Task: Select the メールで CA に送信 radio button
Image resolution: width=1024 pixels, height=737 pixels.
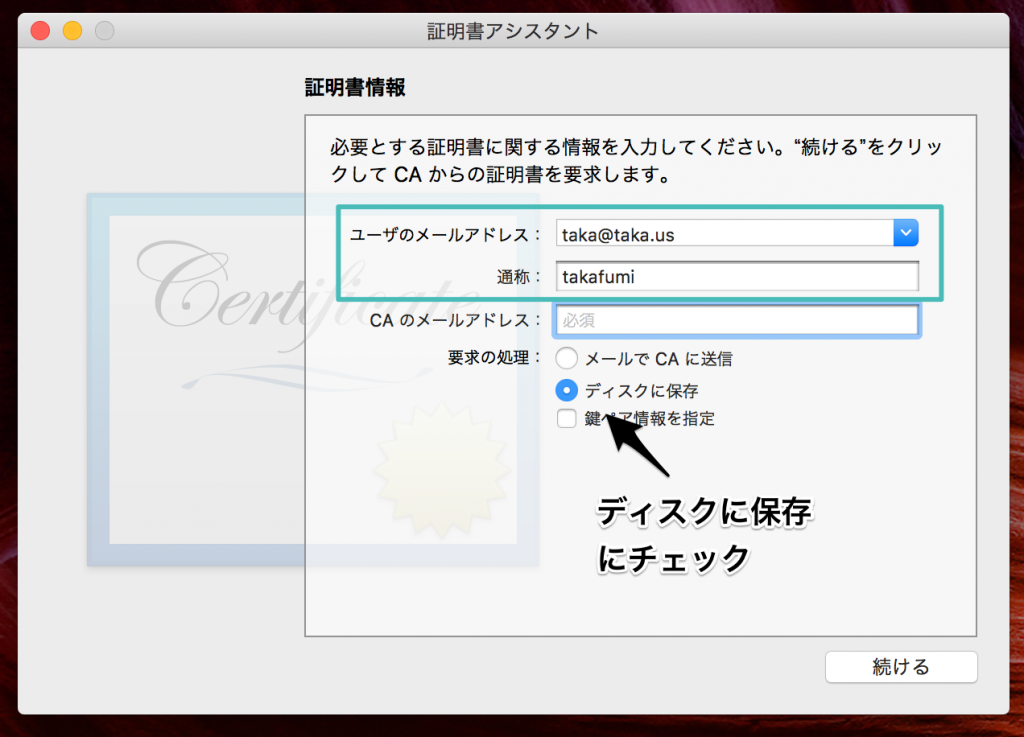Action: coord(566,358)
